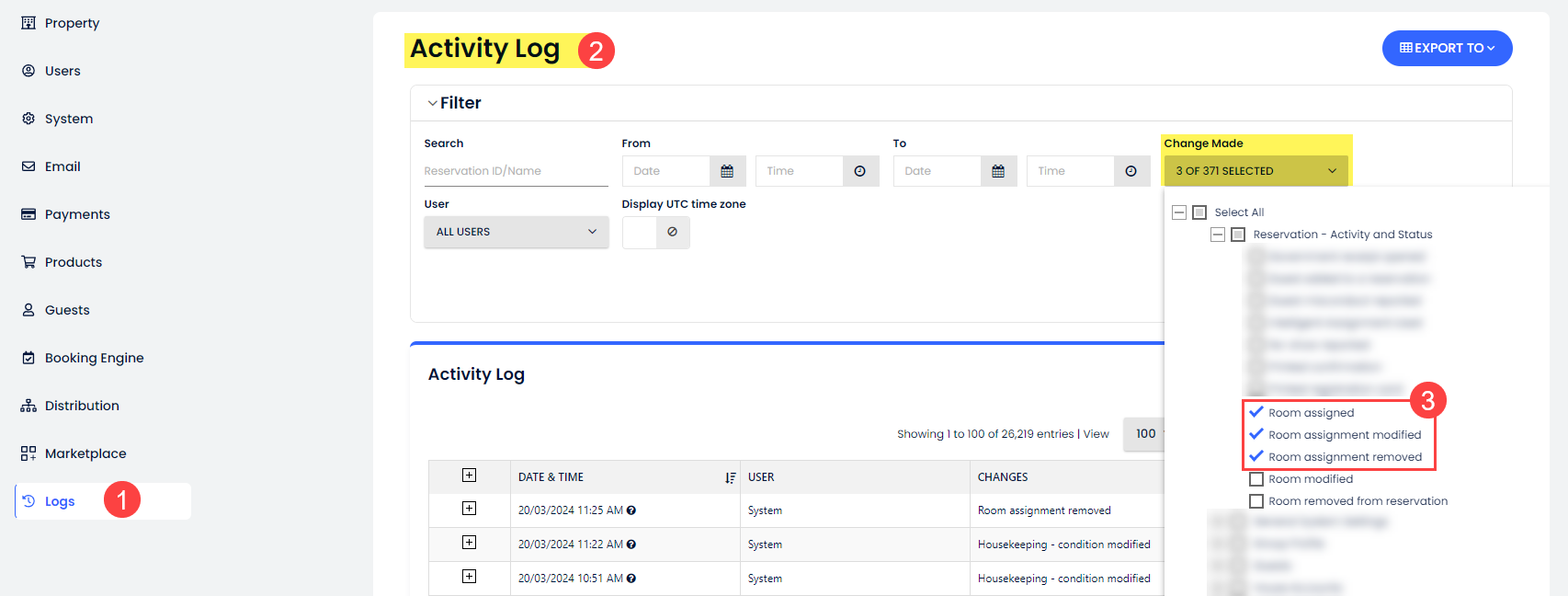Open the From time clock picker

[859, 171]
